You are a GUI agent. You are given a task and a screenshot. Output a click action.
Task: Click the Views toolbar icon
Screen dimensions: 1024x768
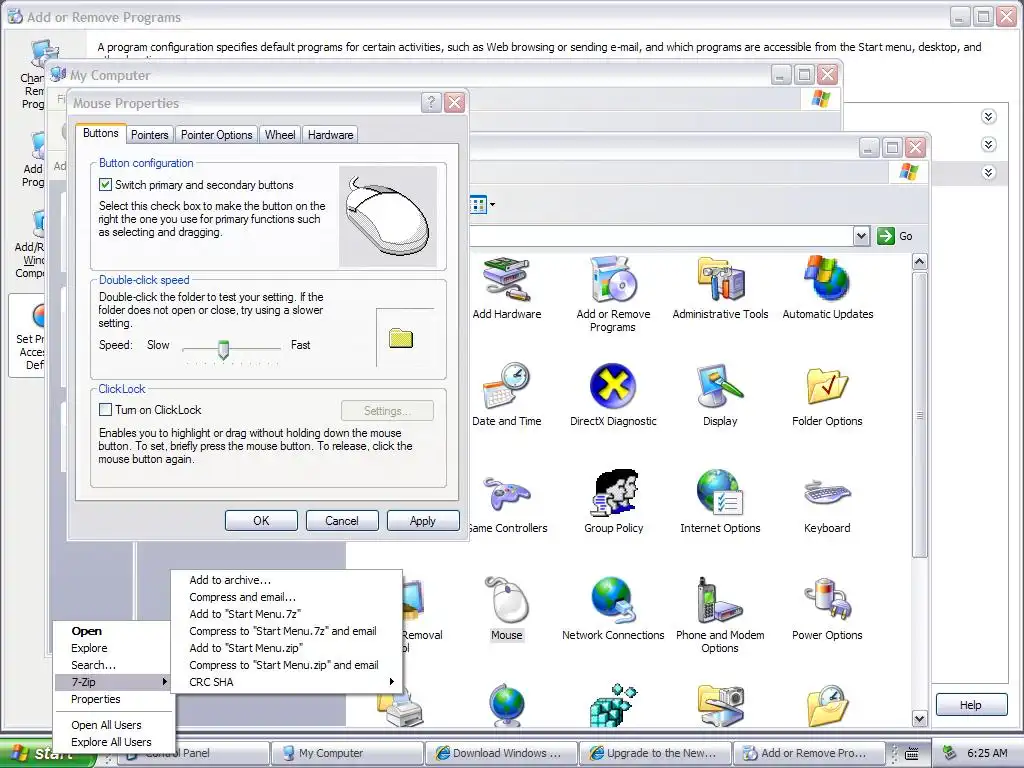tap(478, 205)
